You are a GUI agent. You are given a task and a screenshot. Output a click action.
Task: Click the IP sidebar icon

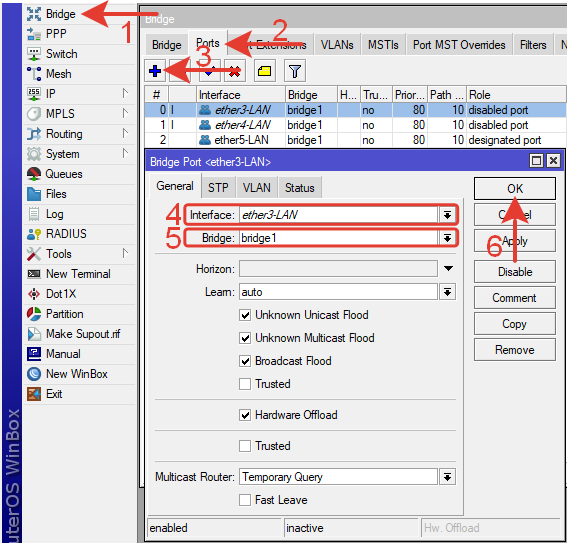click(34, 94)
